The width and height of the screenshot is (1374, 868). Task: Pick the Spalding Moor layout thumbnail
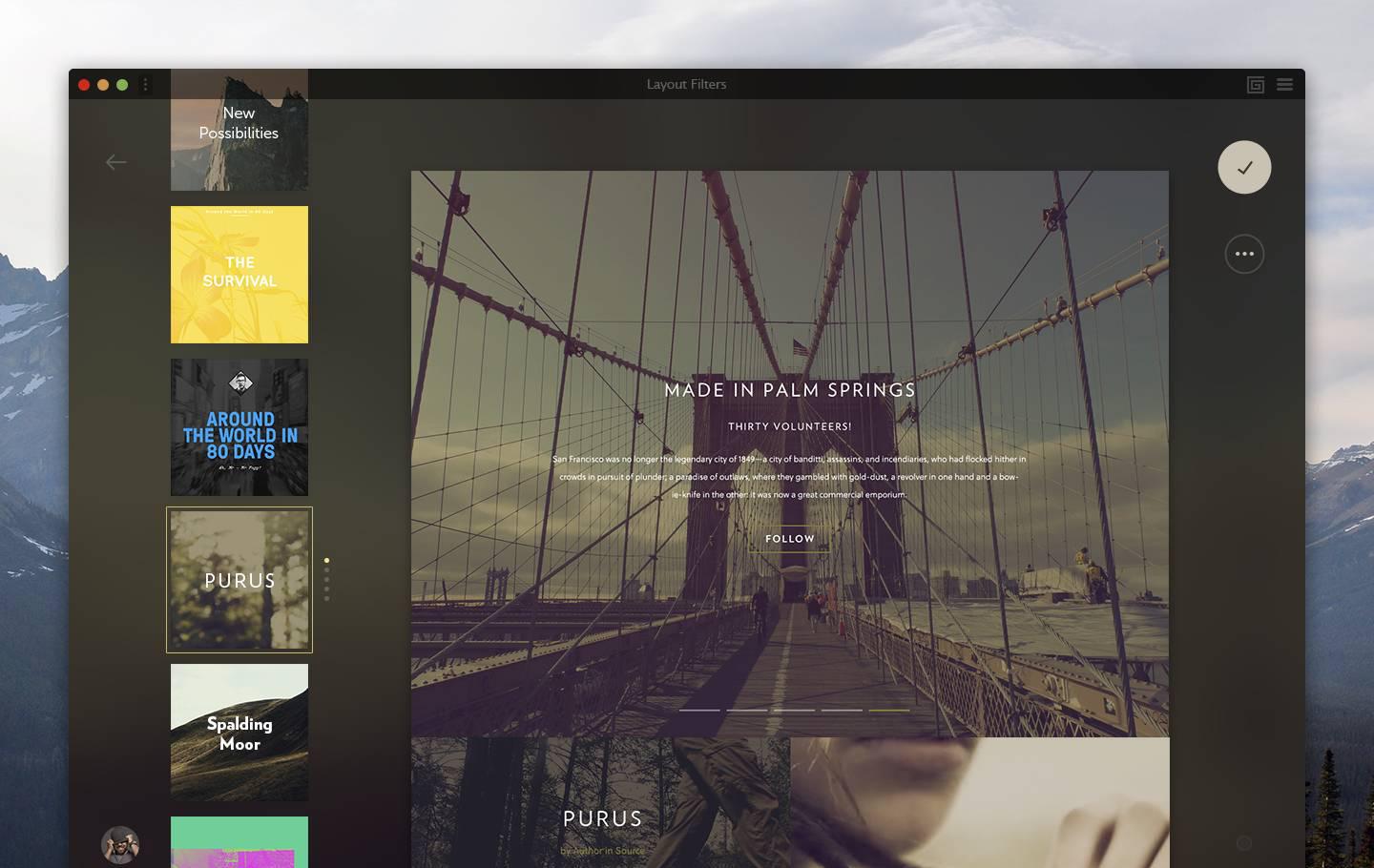click(x=239, y=733)
